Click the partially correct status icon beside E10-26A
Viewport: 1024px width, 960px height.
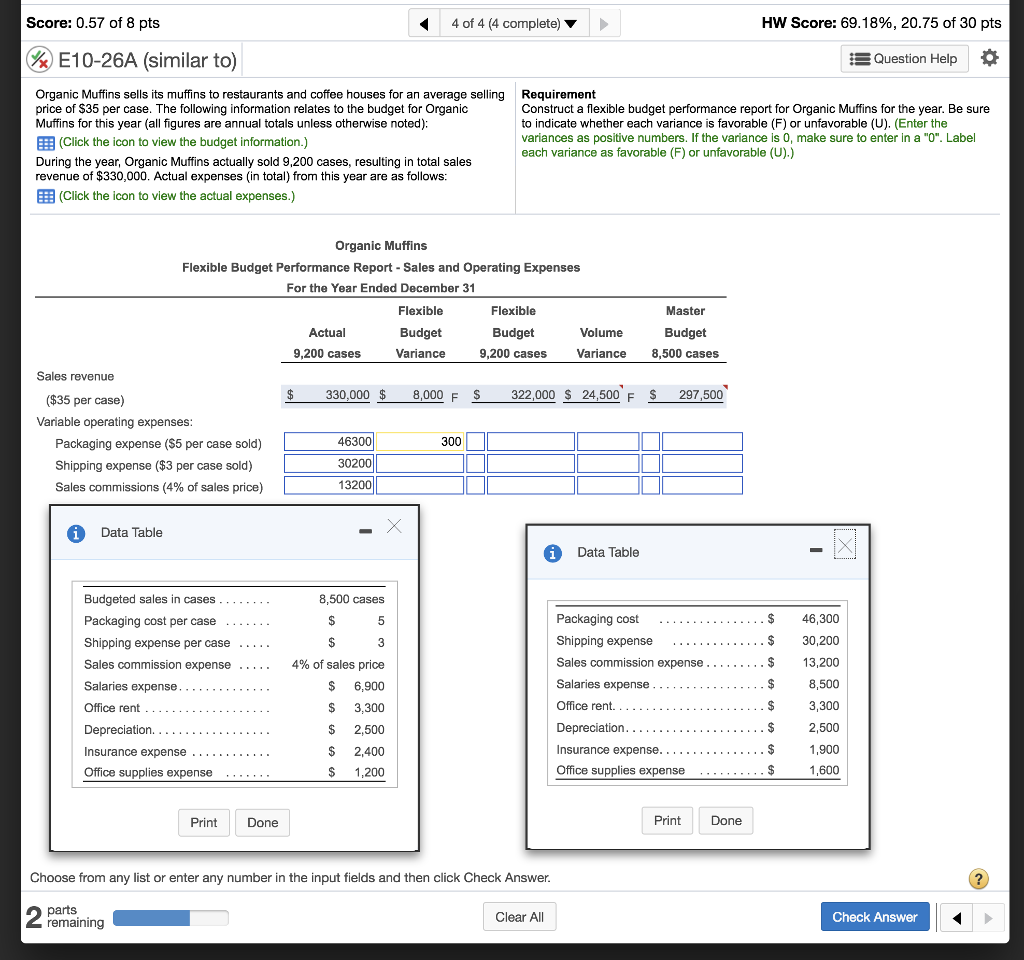point(40,59)
